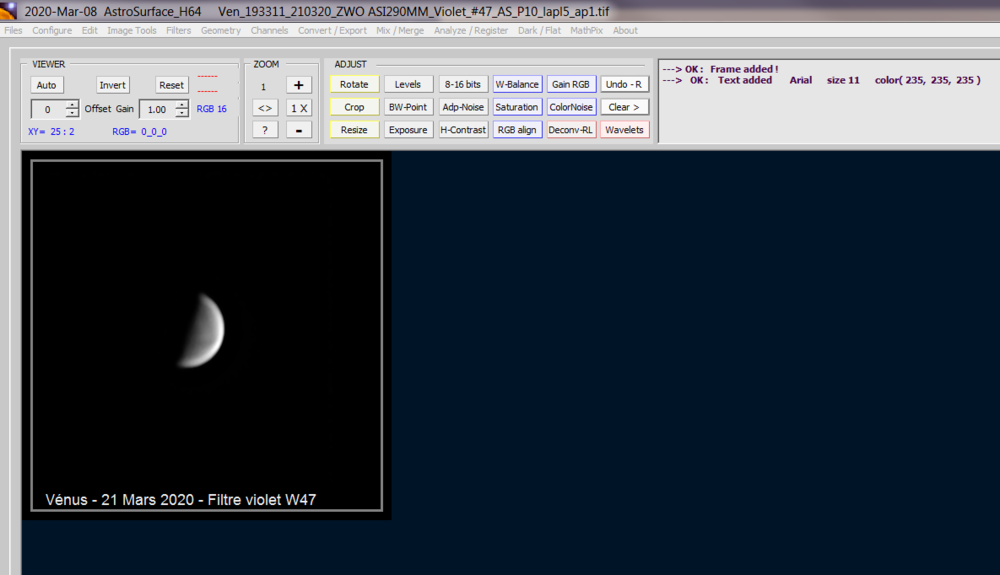This screenshot has width=1000, height=575.
Task: Click the RGB align button
Action: point(517,129)
